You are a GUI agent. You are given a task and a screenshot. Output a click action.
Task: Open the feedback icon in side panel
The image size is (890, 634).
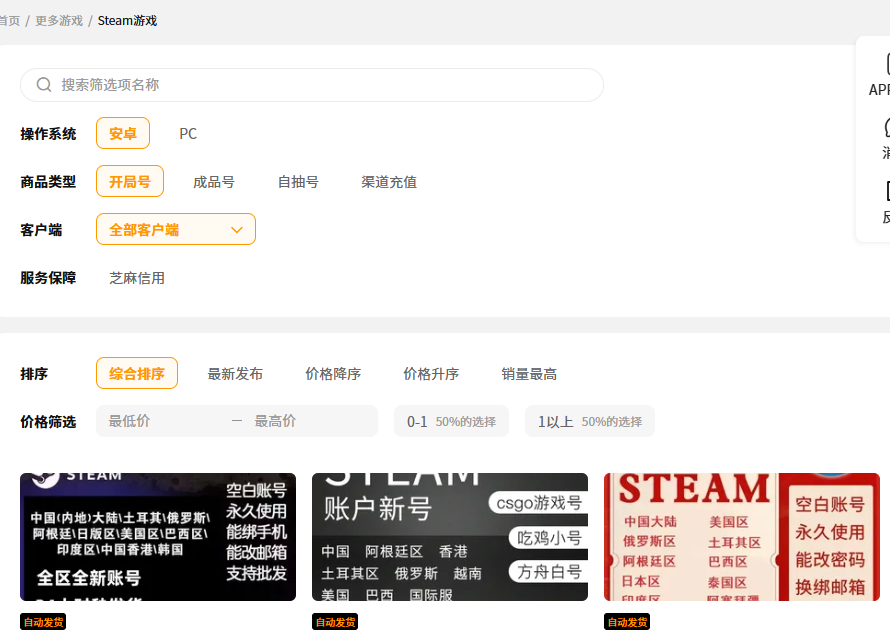(x=886, y=191)
